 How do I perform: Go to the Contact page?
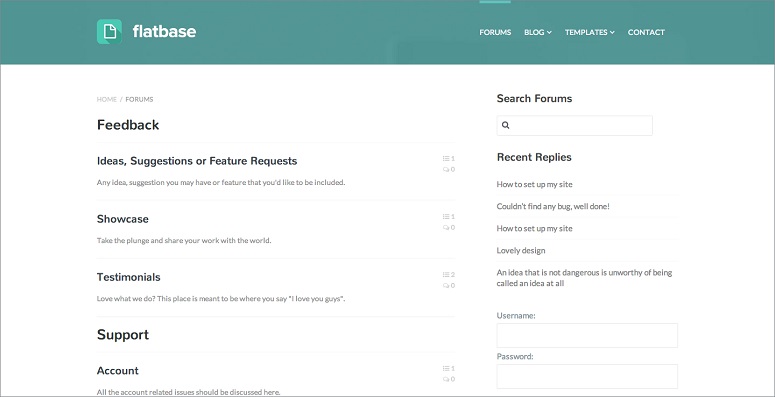[646, 32]
